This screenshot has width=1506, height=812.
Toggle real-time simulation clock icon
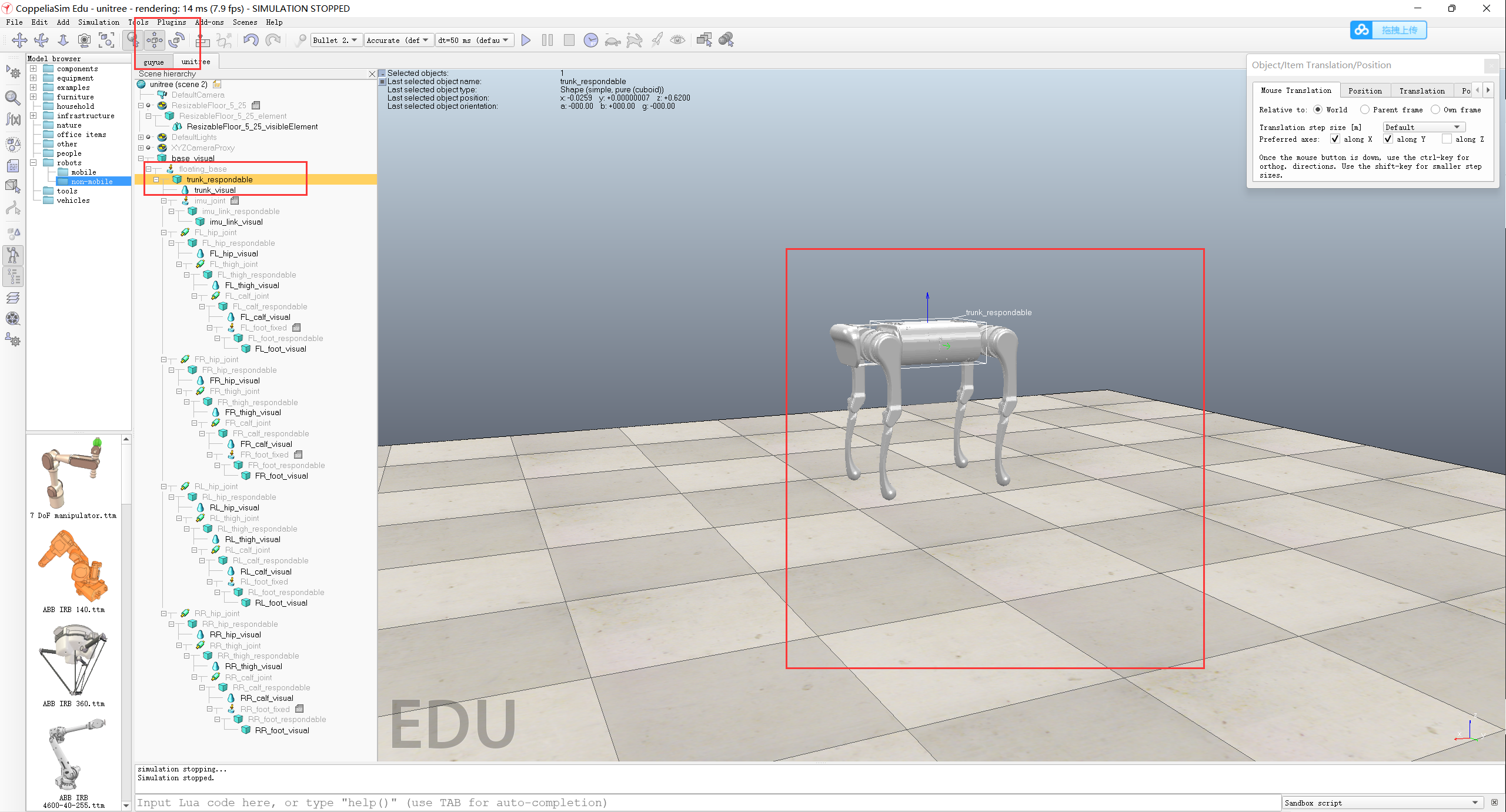pyautogui.click(x=590, y=40)
